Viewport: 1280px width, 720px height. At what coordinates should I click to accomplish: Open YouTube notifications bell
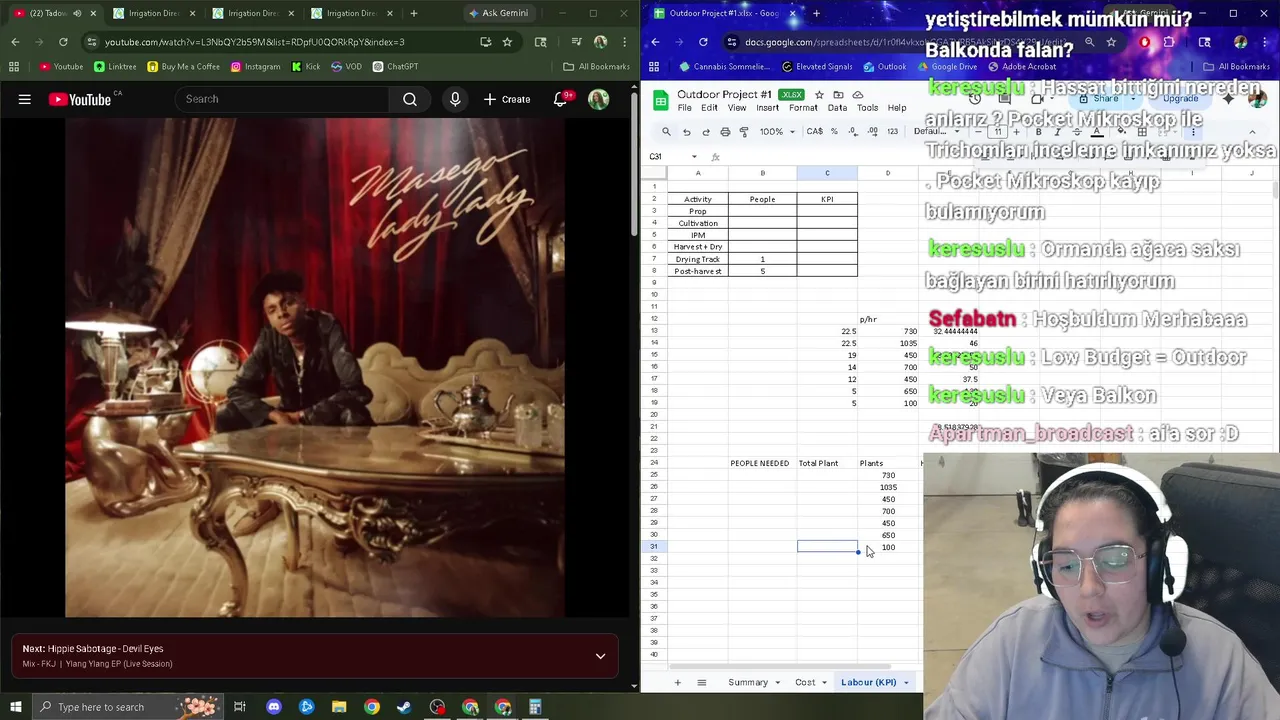point(560,99)
